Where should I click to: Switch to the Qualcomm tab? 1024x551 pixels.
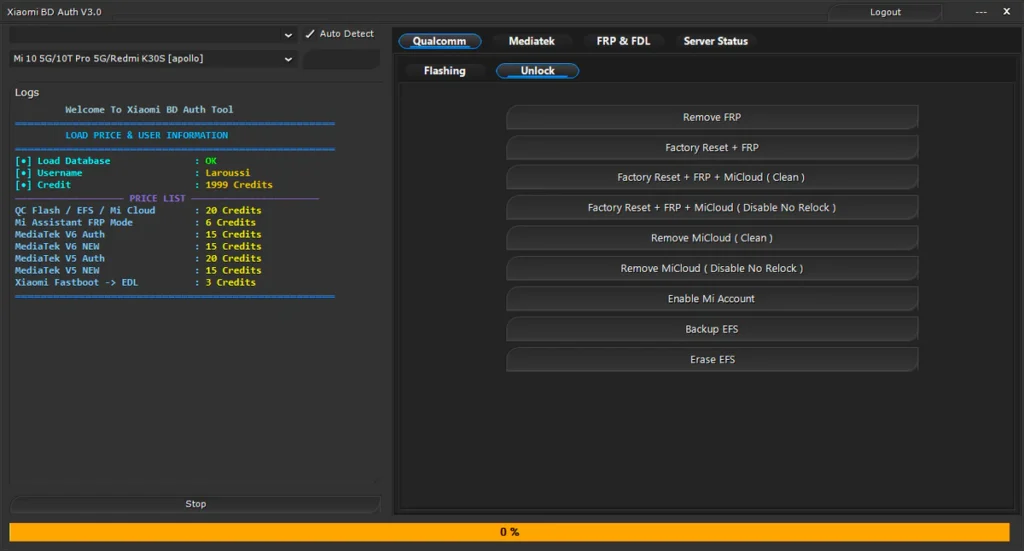[439, 41]
